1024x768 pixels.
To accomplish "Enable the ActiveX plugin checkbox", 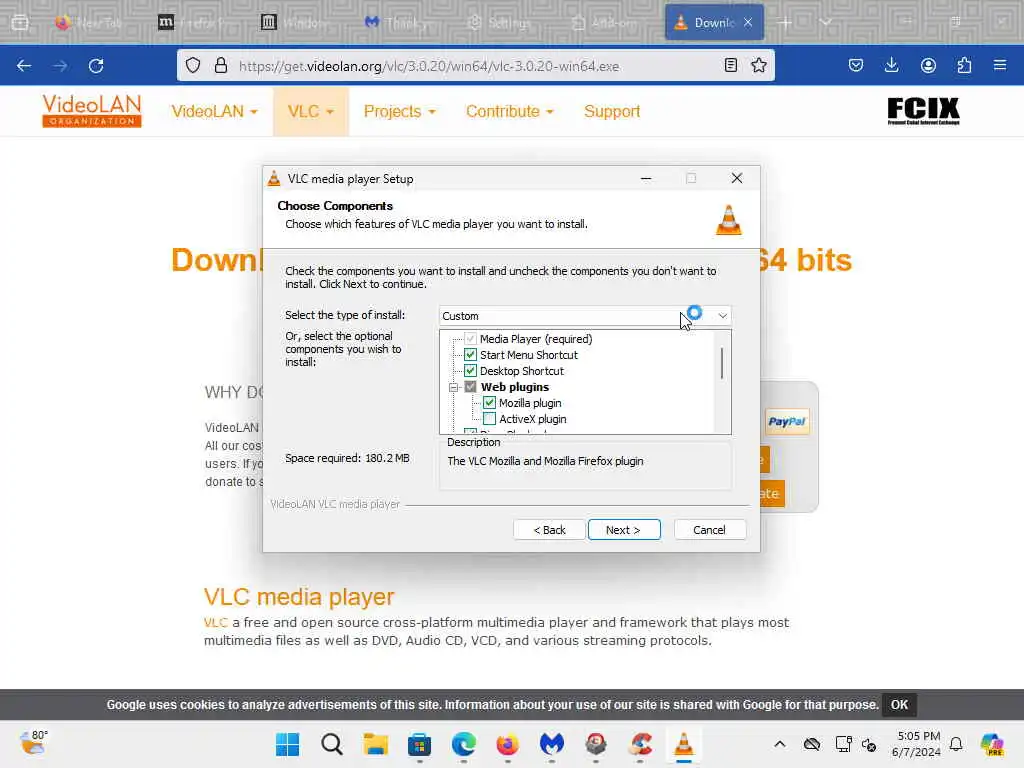I will pyautogui.click(x=489, y=419).
